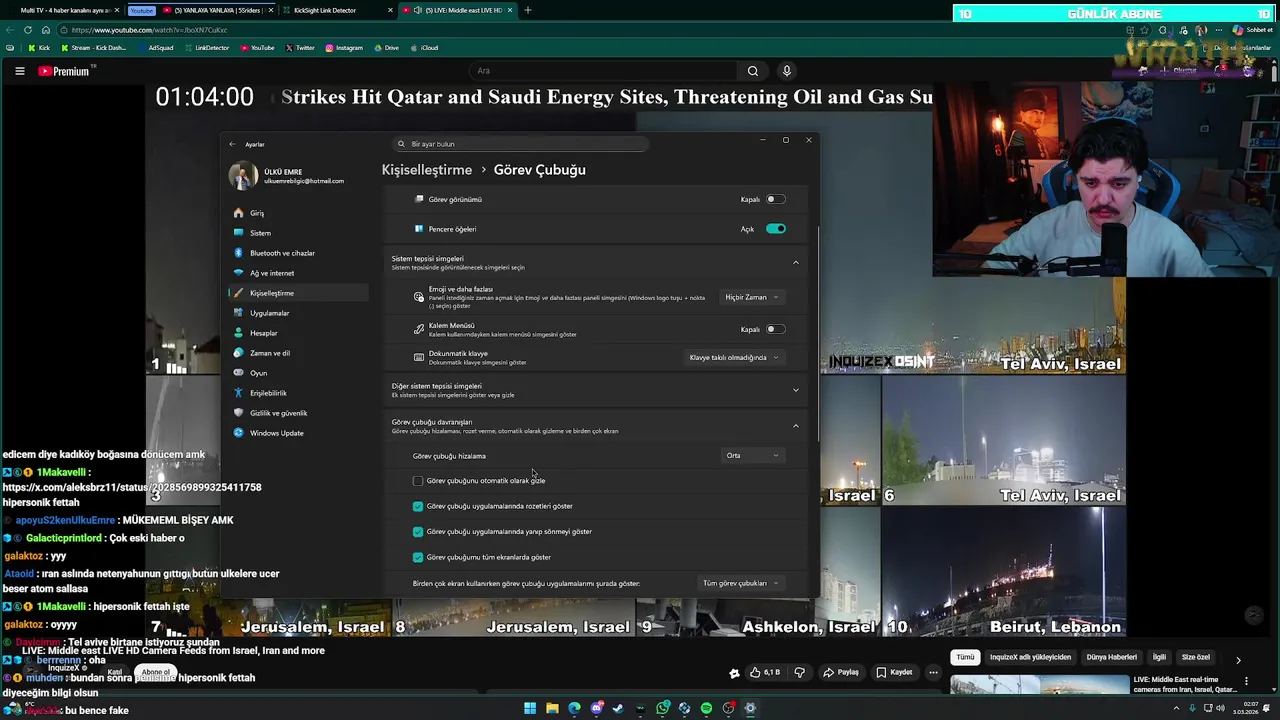The image size is (1280, 720).
Task: Like the YouTube video (6,1 B)
Action: tap(765, 672)
